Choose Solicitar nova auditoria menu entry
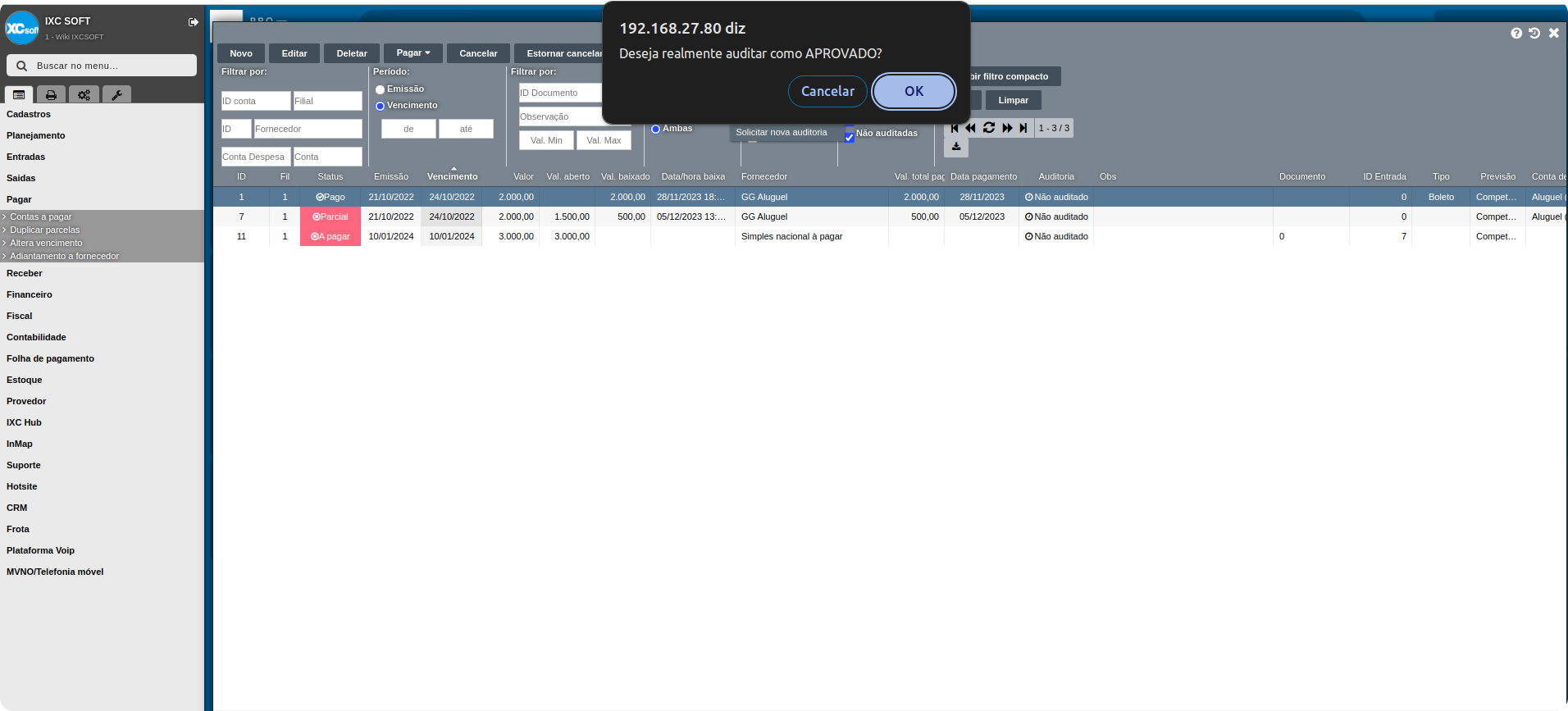1568x711 pixels. tap(782, 132)
